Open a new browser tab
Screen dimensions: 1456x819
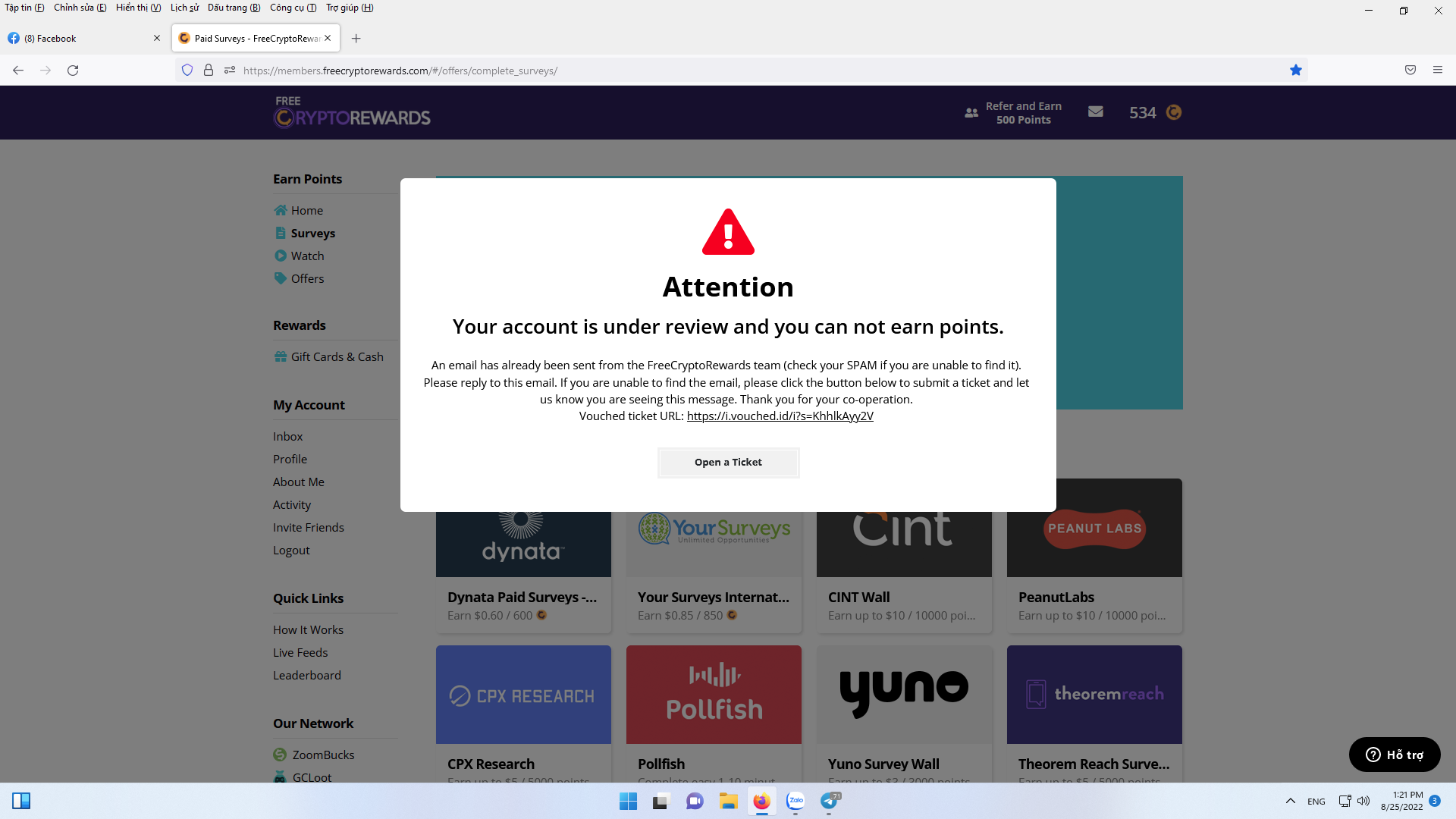[356, 39]
